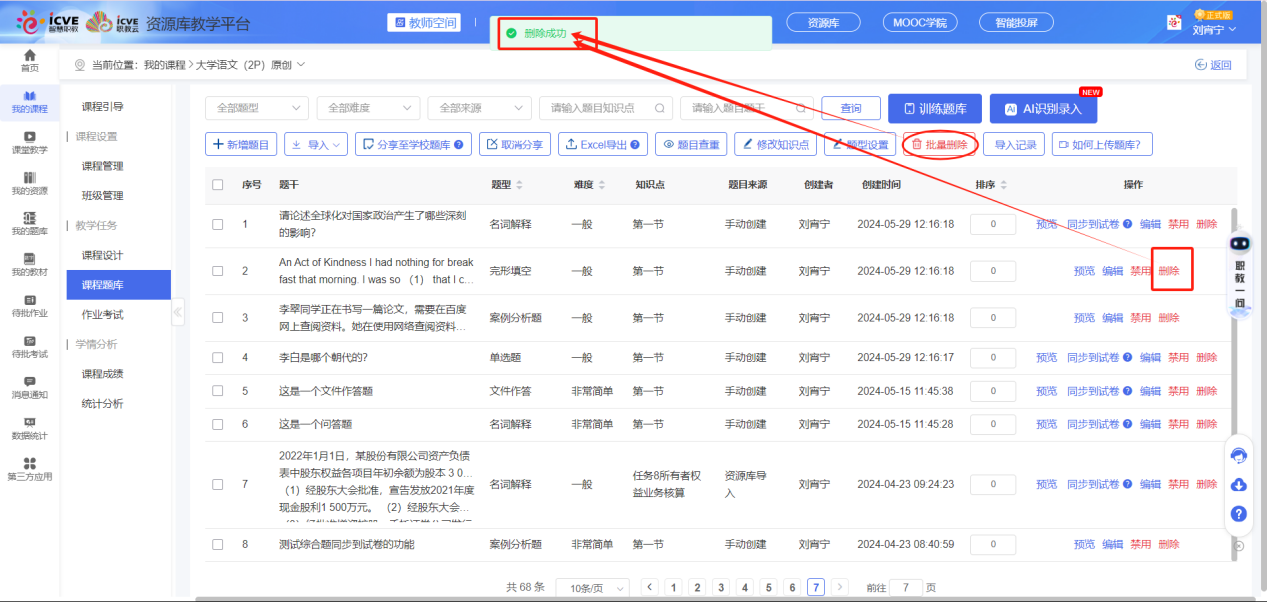Viewport: 1267px width, 602px height.
Task: Click the AI robot assistant floating icon
Action: tap(1240, 245)
